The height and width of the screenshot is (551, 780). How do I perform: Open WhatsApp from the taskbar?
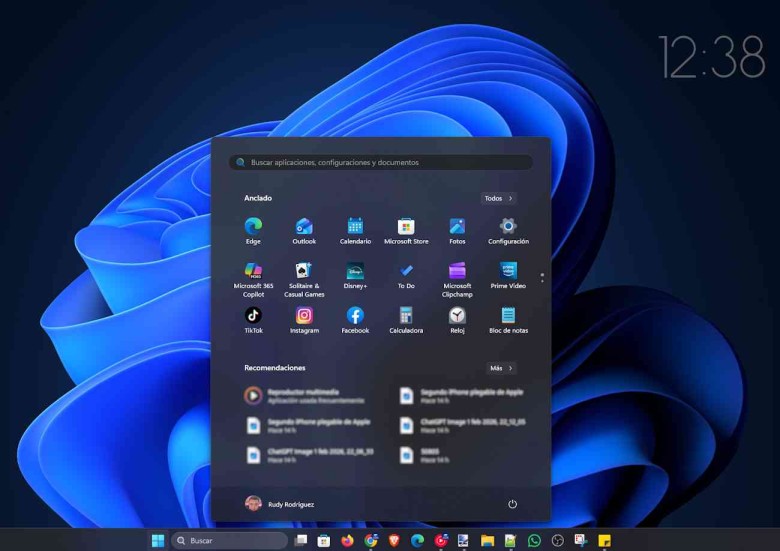534,541
